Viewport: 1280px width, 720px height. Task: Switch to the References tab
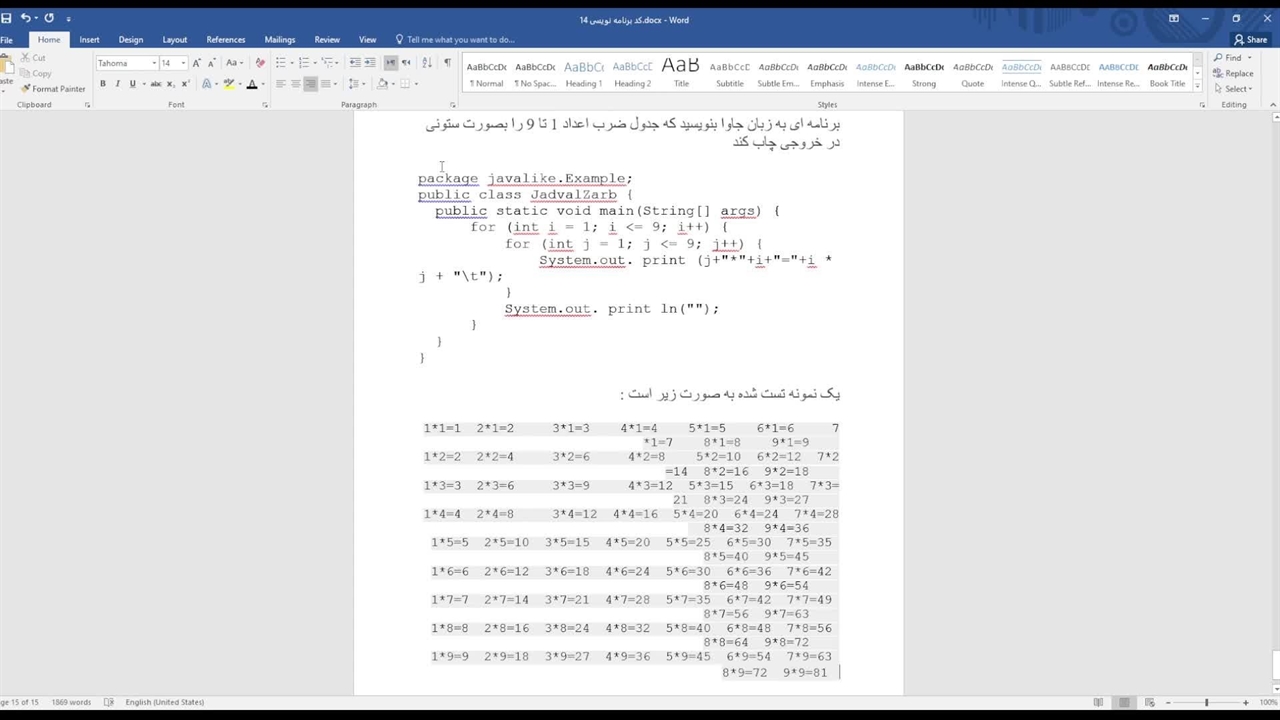click(x=225, y=40)
